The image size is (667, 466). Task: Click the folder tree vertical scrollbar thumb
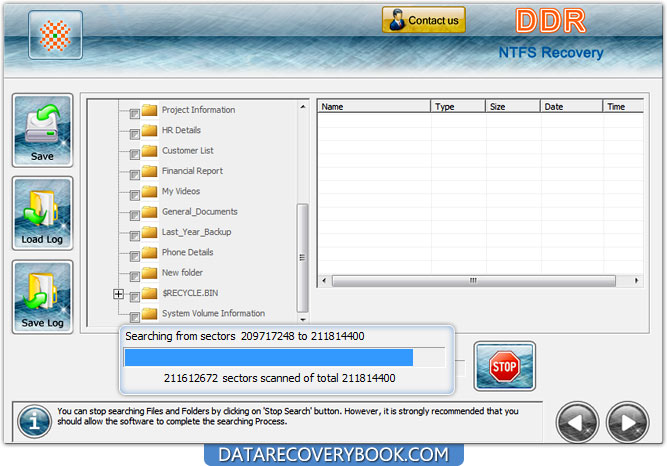click(x=302, y=258)
